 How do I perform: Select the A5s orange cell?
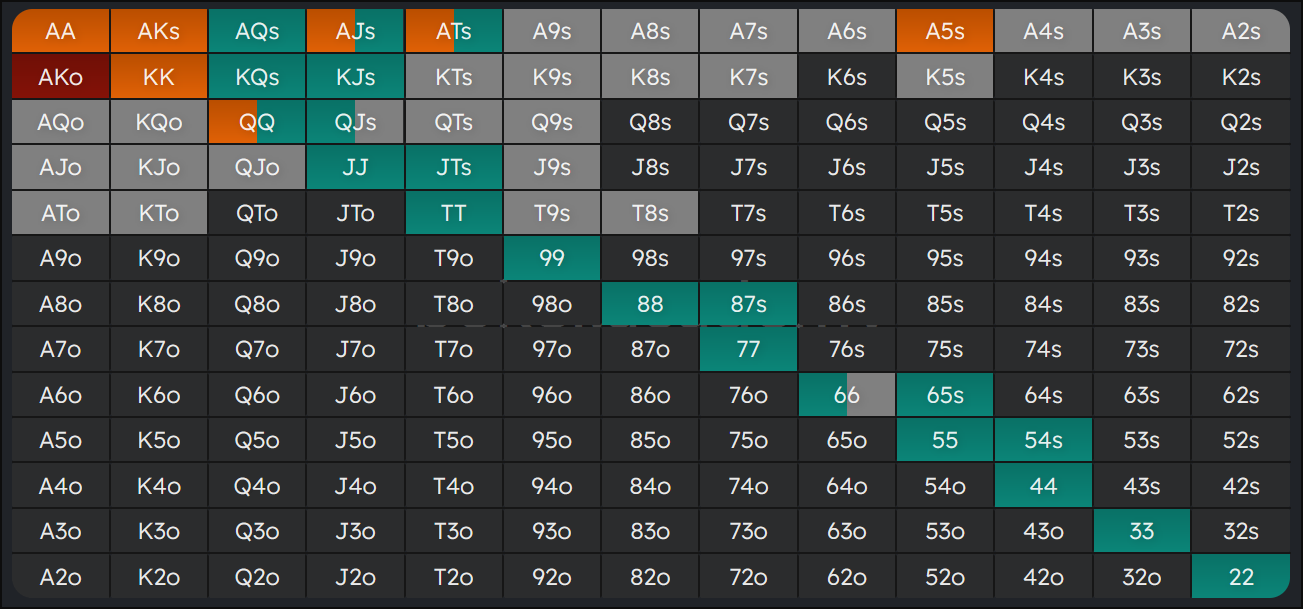click(944, 31)
